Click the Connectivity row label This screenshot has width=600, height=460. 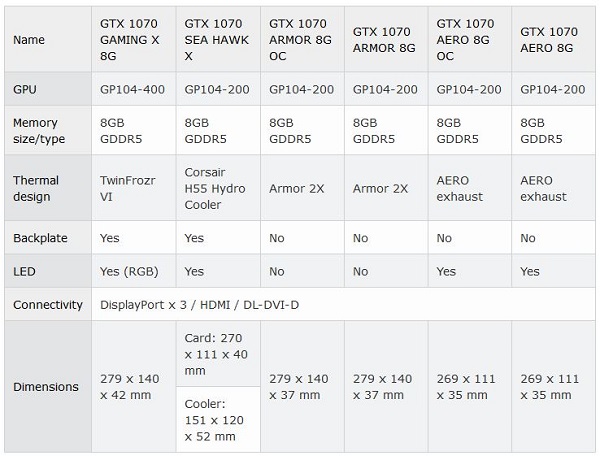(48, 304)
